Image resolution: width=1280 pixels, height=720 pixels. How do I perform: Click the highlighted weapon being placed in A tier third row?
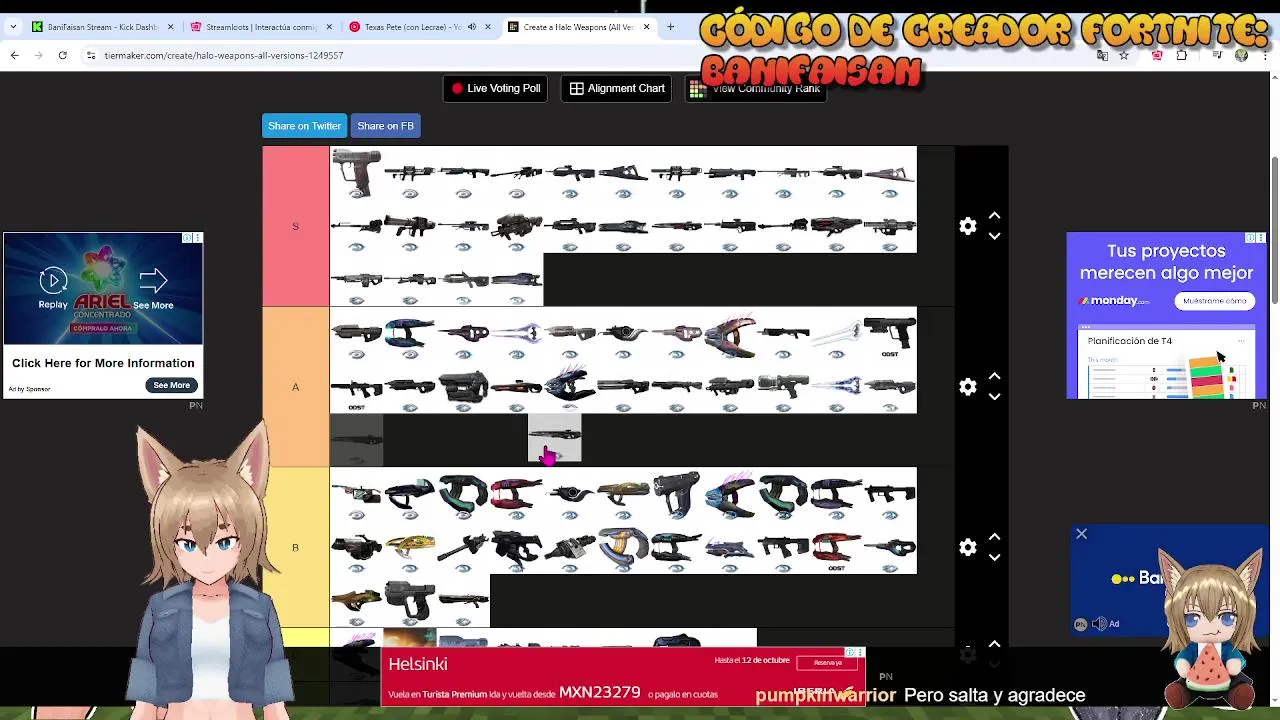(555, 440)
